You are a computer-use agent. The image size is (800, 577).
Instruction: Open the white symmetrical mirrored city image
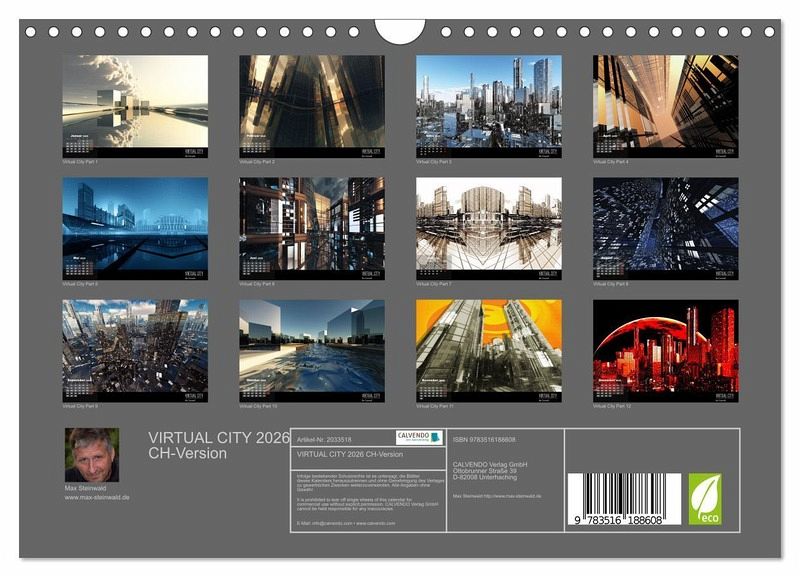[x=489, y=229]
